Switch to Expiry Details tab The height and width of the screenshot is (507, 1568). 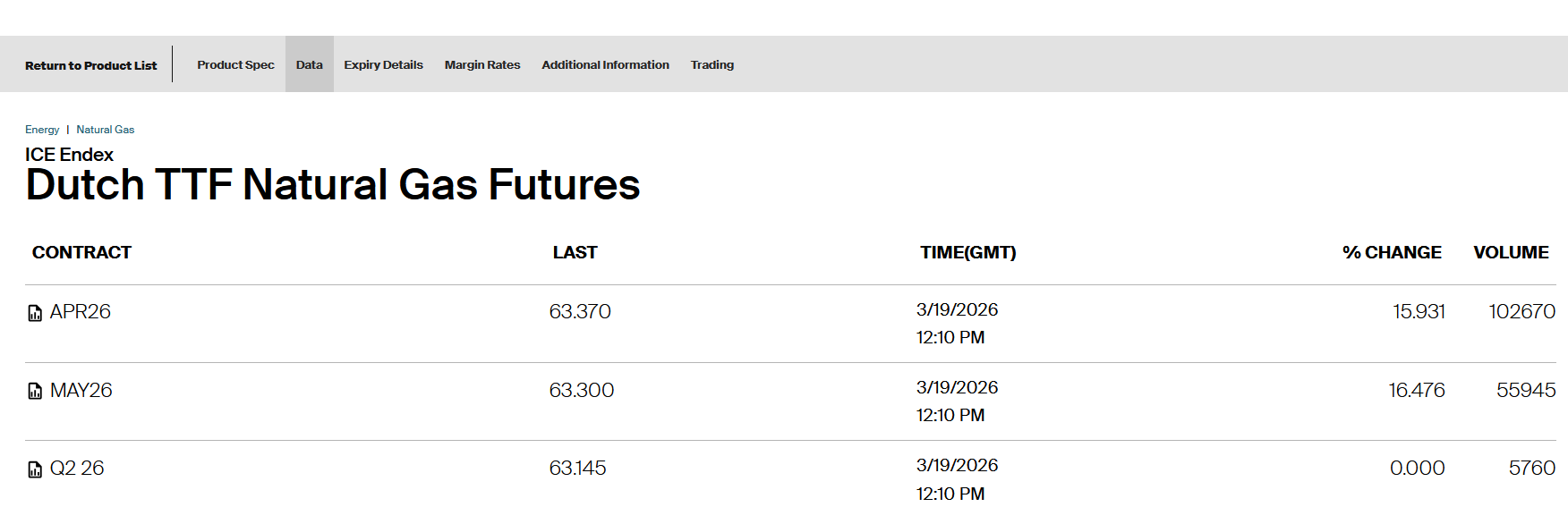click(x=383, y=64)
